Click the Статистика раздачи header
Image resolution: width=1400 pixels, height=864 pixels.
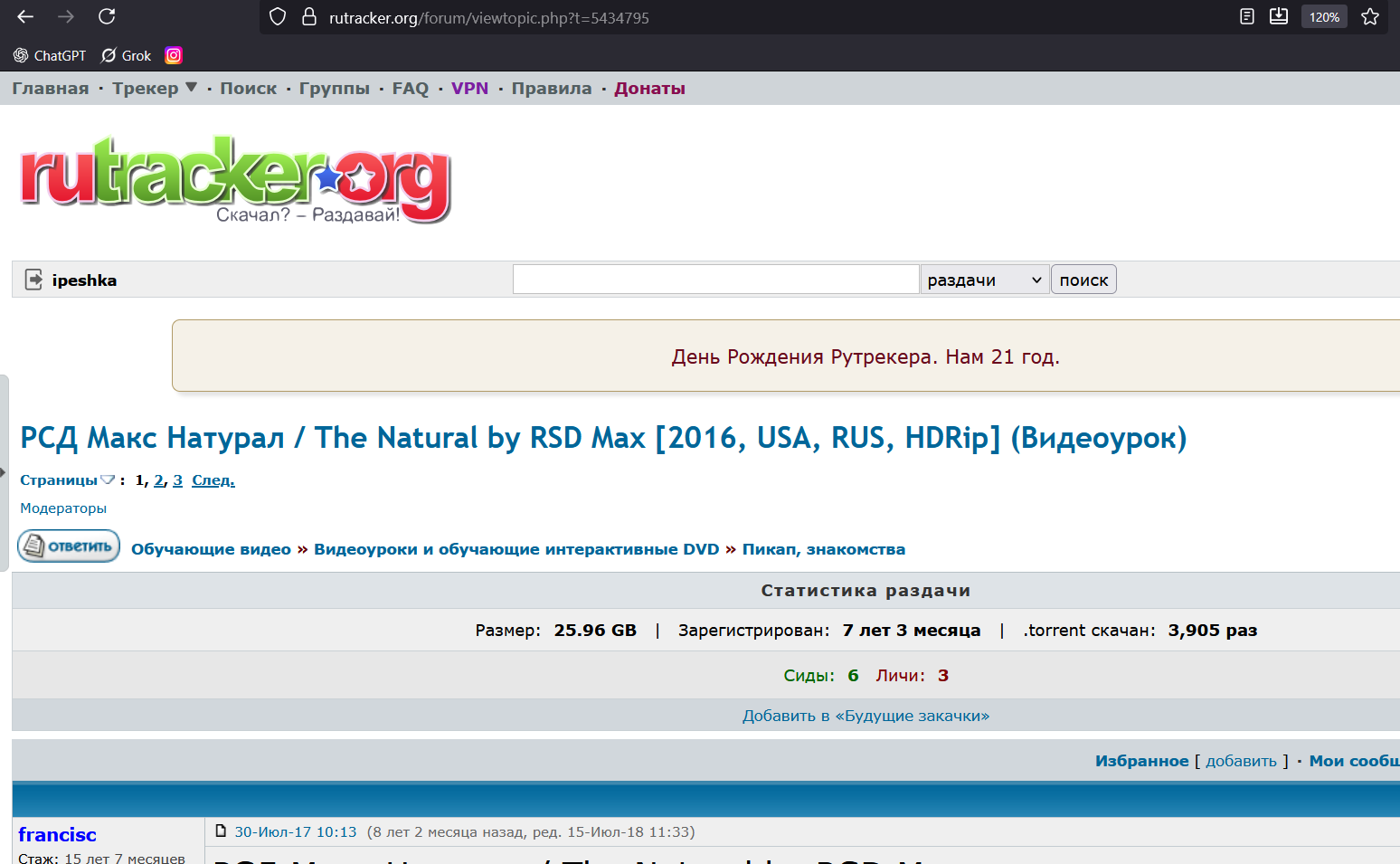click(x=866, y=591)
